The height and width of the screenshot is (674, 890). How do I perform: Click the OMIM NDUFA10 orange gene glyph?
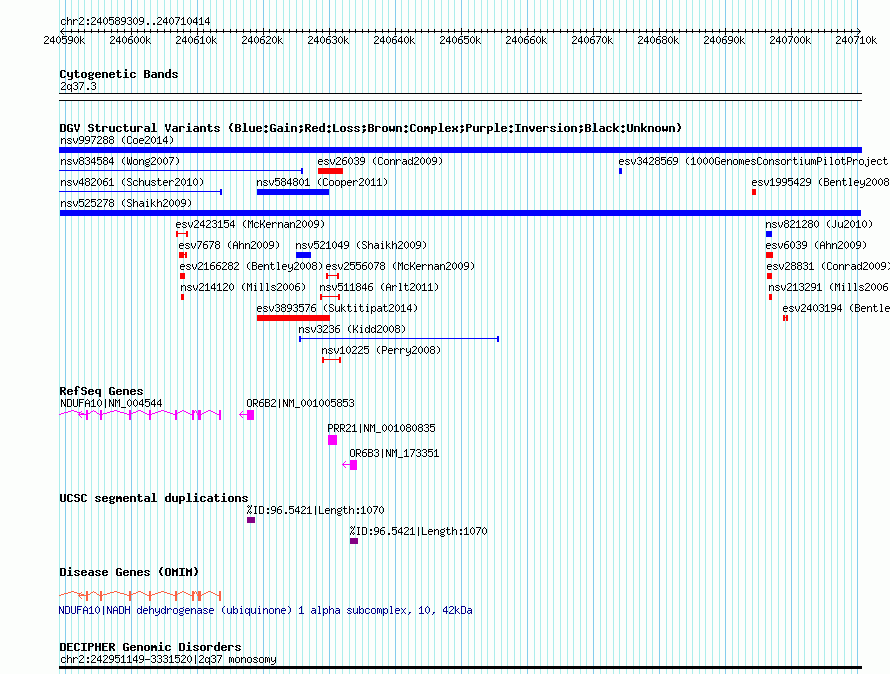tap(140, 596)
